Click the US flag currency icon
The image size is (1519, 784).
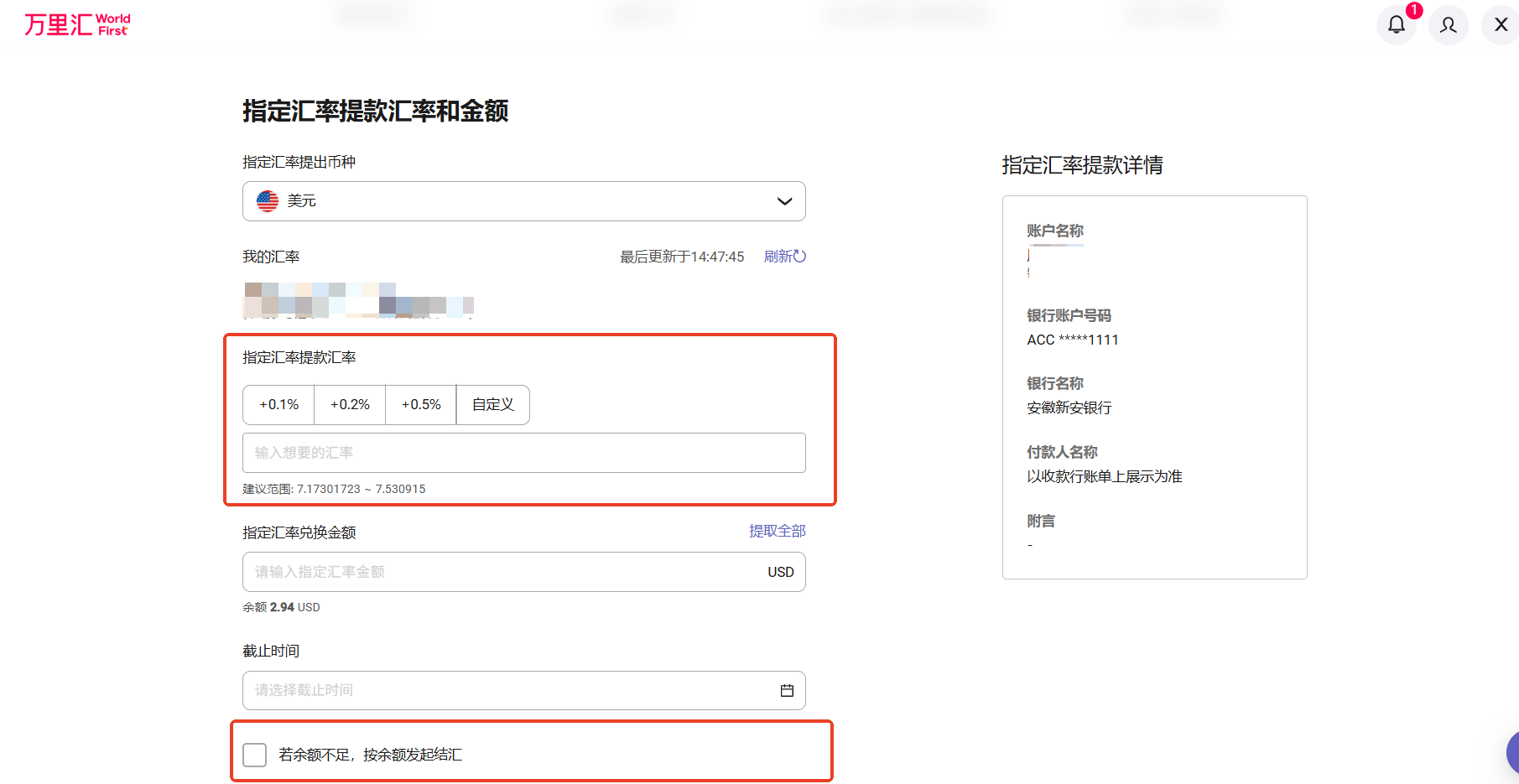(x=268, y=201)
